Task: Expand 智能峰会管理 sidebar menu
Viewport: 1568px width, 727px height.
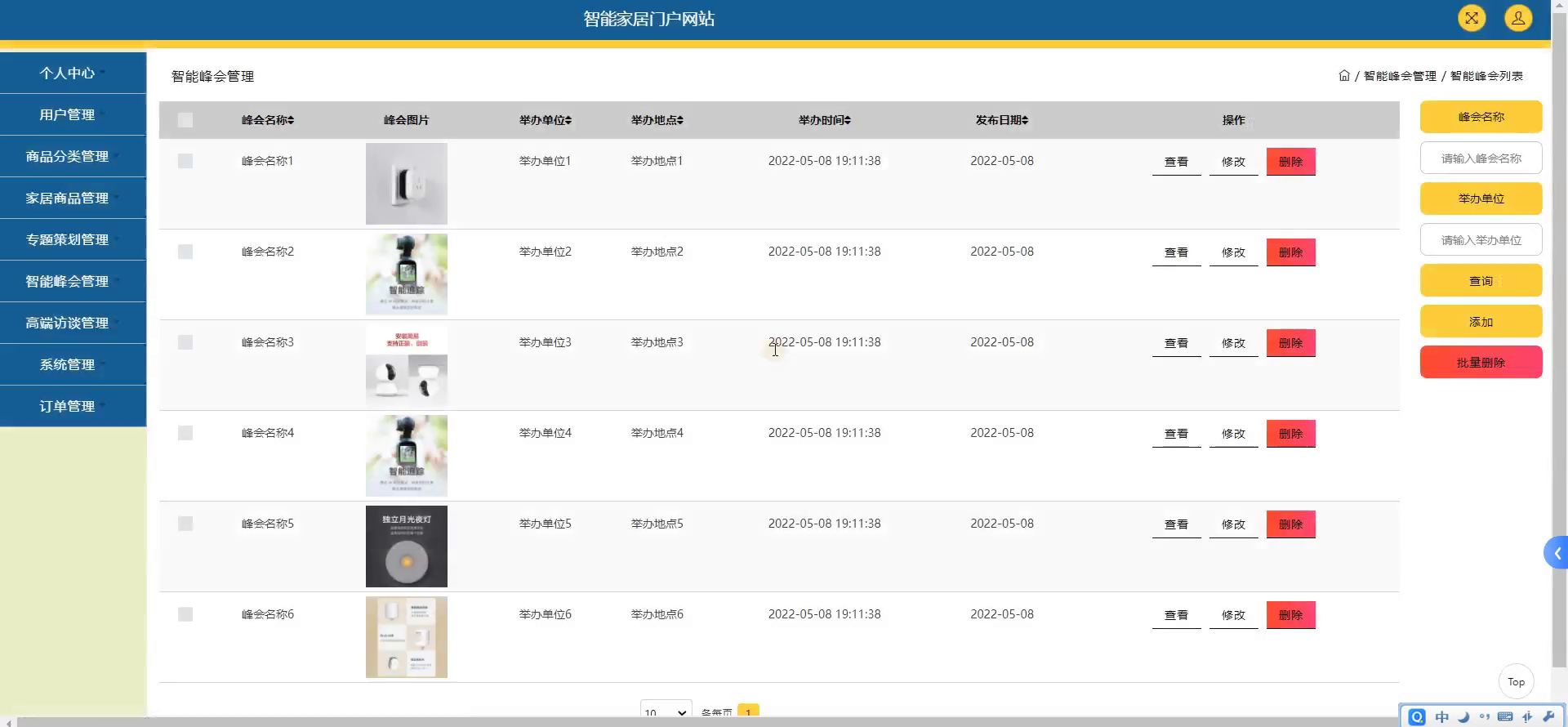Action: (x=73, y=282)
